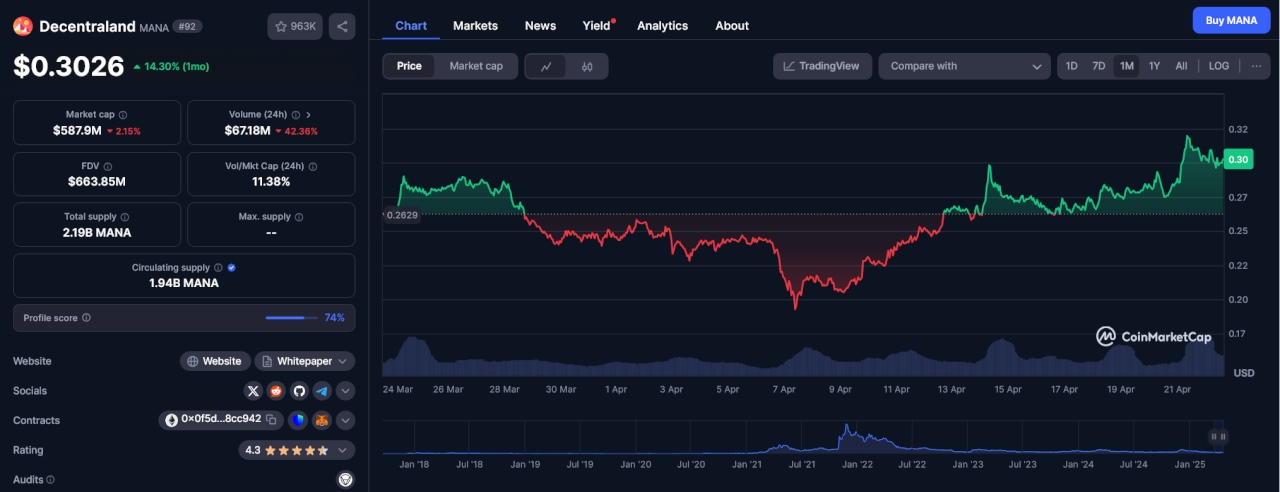The width and height of the screenshot is (1280, 492).
Task: Click the MetaMask fox icon
Action: [x=322, y=420]
